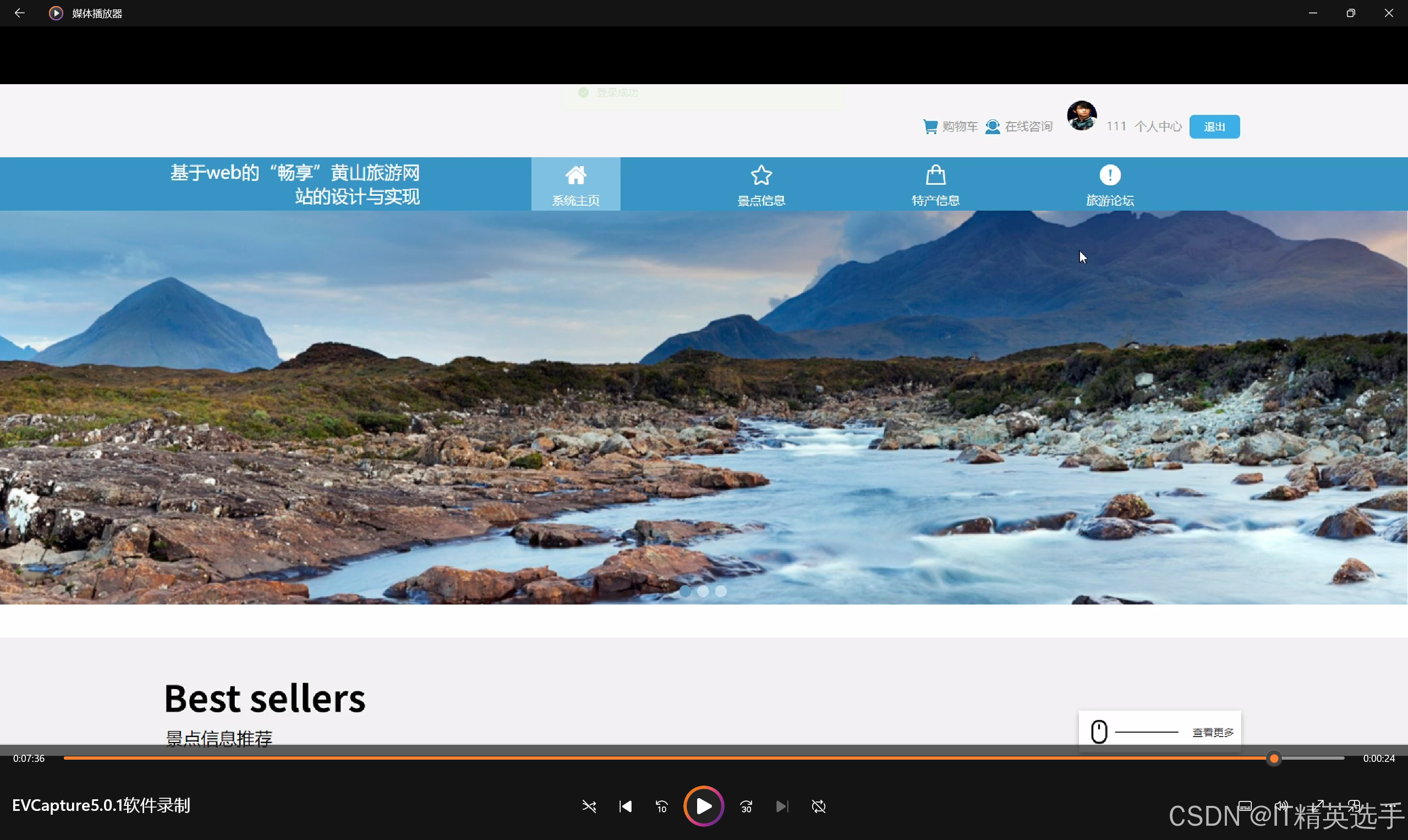Switch to the mini player view

[x=1354, y=805]
